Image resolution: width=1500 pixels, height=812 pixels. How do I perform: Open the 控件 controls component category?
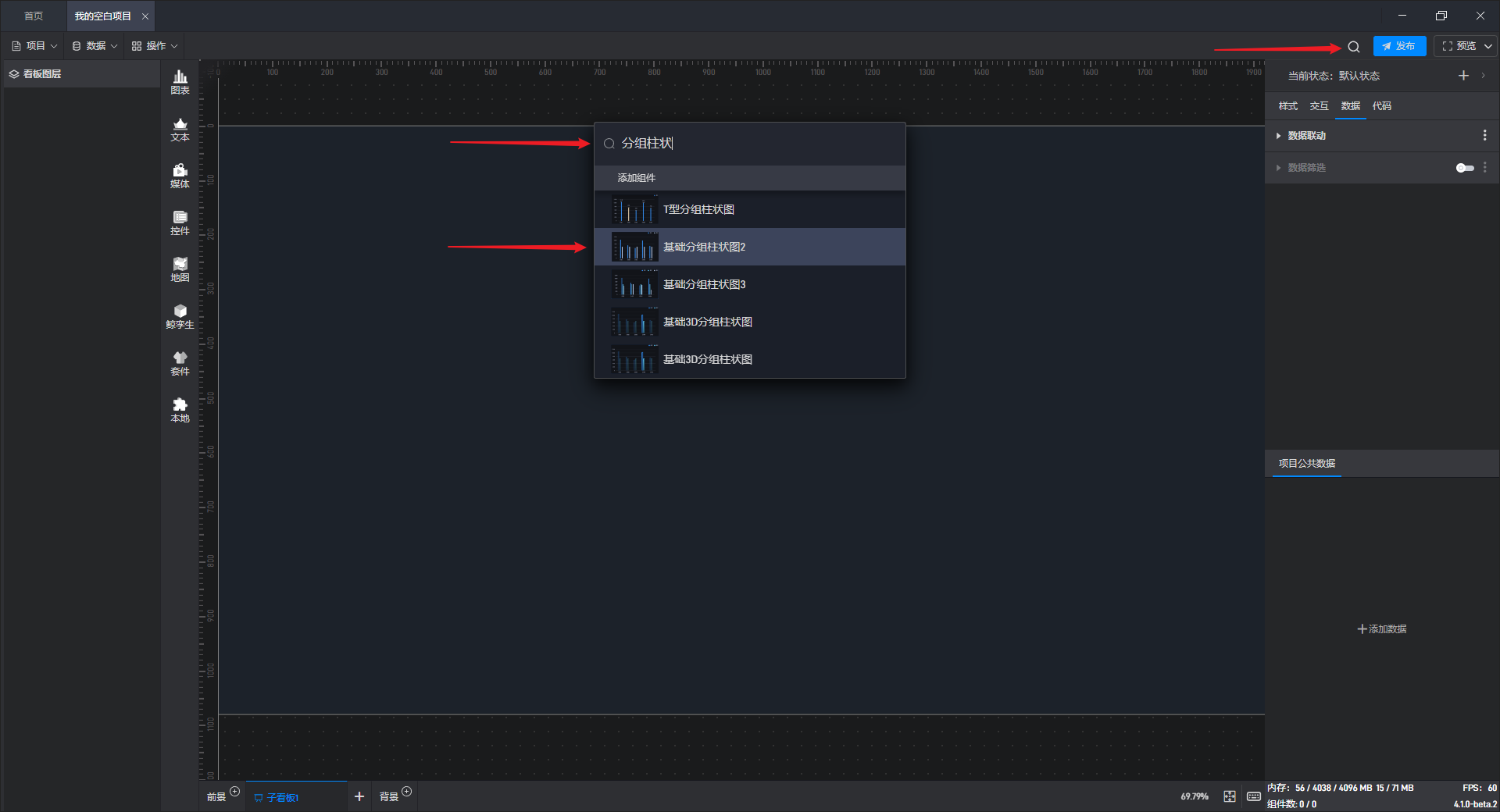[x=180, y=223]
